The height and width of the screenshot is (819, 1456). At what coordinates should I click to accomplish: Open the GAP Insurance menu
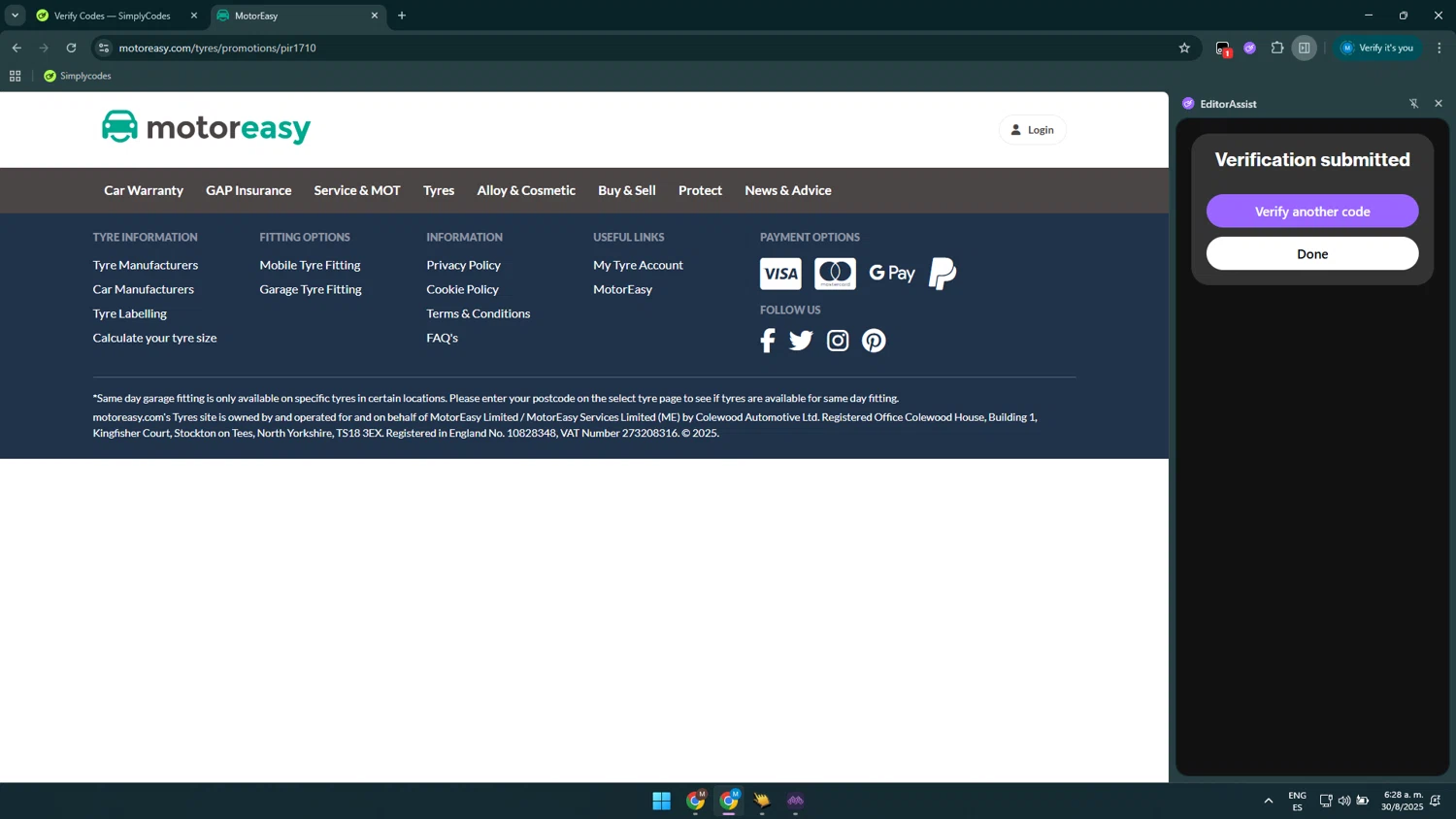point(248,190)
